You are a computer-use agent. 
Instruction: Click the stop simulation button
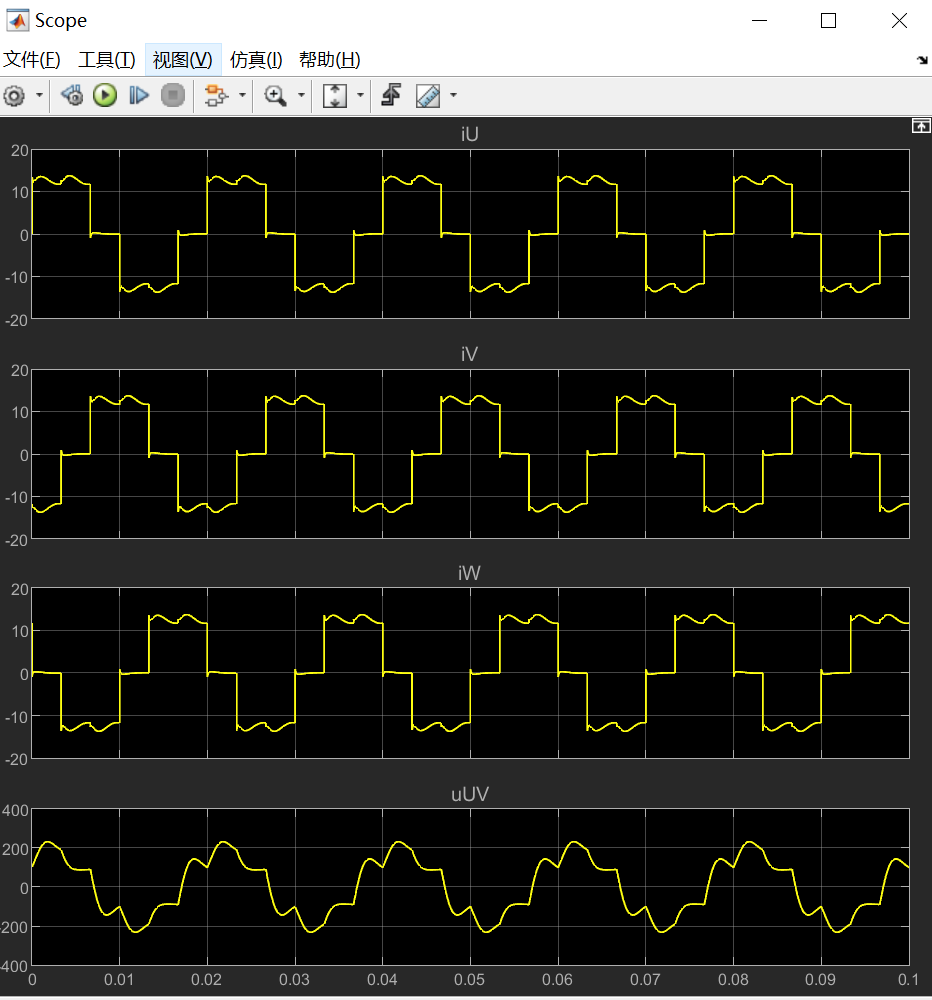(172, 96)
